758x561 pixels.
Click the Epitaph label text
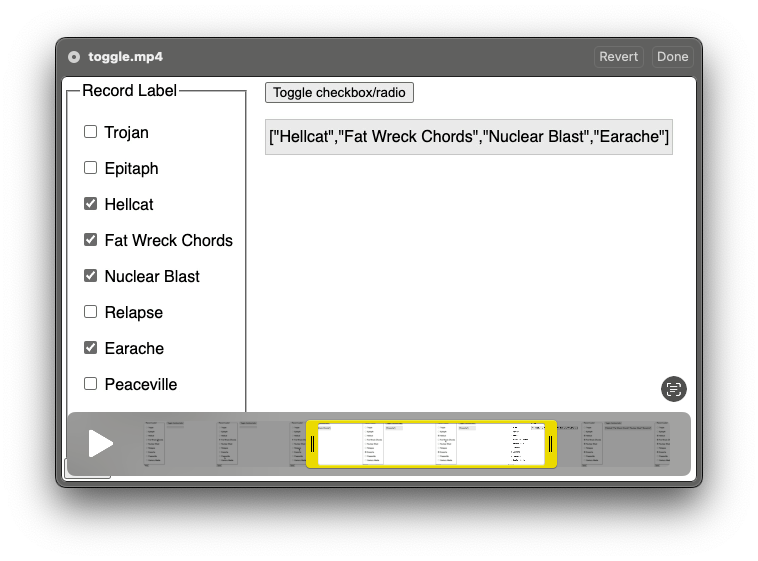(131, 168)
